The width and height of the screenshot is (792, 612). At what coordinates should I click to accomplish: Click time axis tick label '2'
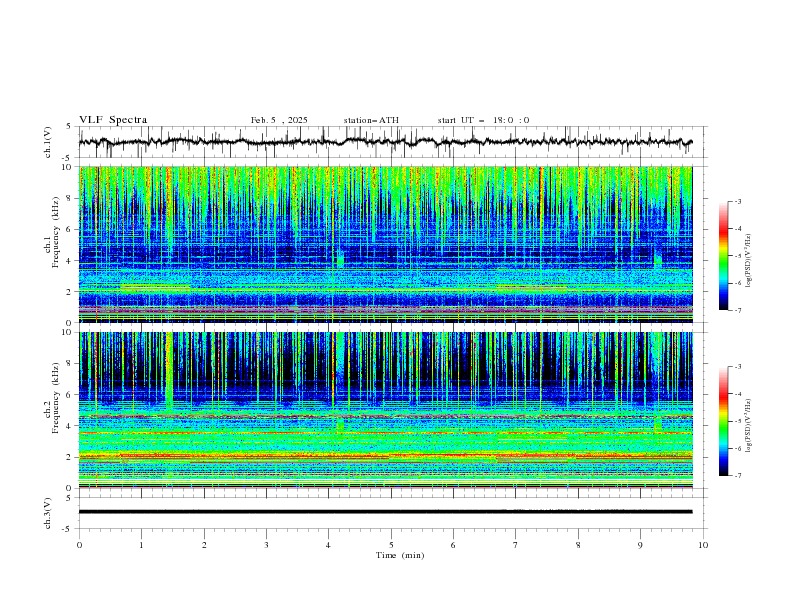204,545
